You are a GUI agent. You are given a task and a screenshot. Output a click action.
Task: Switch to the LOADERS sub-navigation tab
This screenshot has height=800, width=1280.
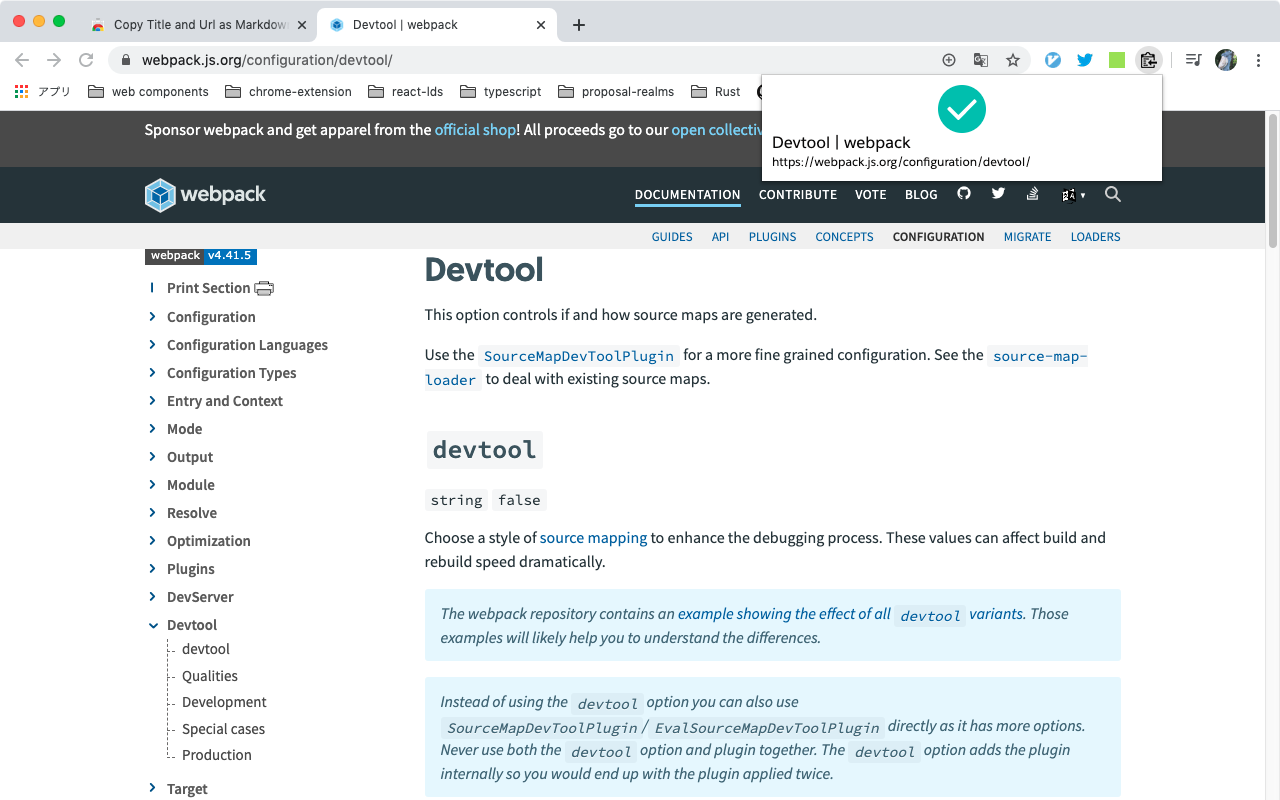point(1096,237)
